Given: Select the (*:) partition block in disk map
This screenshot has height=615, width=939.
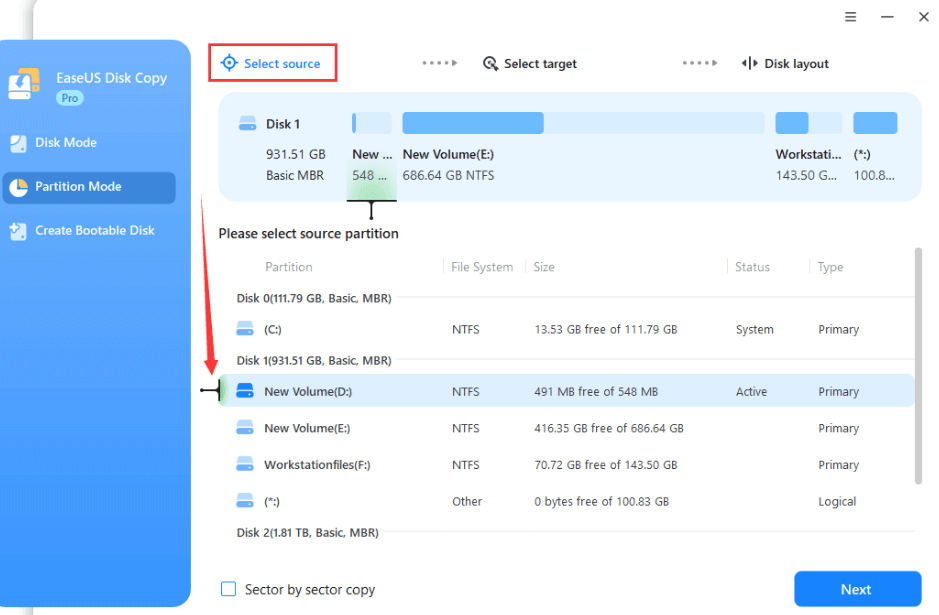Looking at the screenshot, I should (x=875, y=123).
